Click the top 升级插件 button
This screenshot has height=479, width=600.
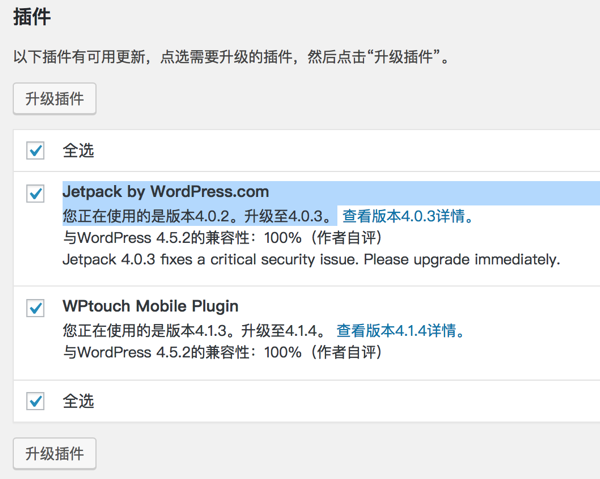[54, 99]
